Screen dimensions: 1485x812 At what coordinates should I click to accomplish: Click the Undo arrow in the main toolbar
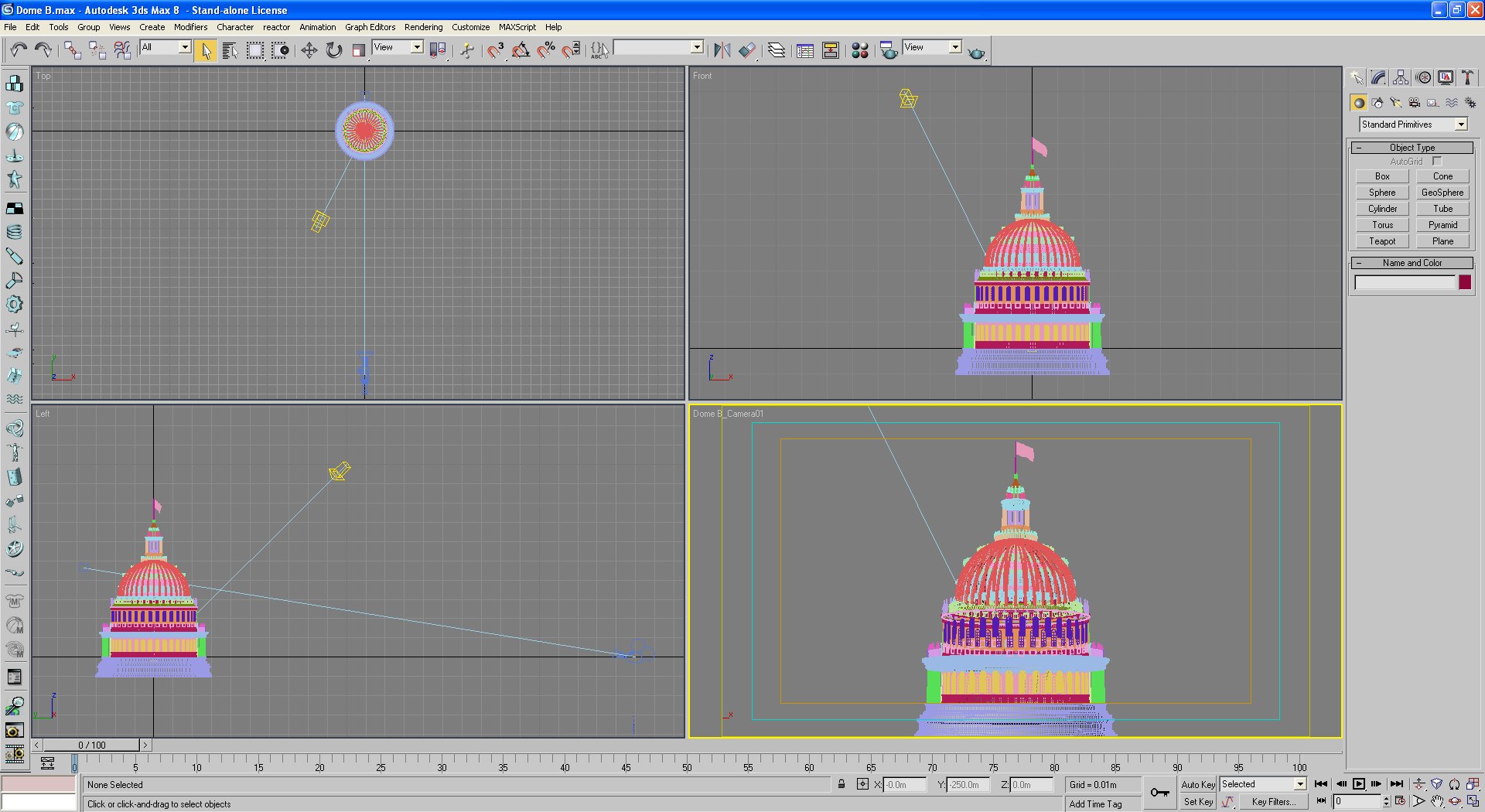click(19, 50)
